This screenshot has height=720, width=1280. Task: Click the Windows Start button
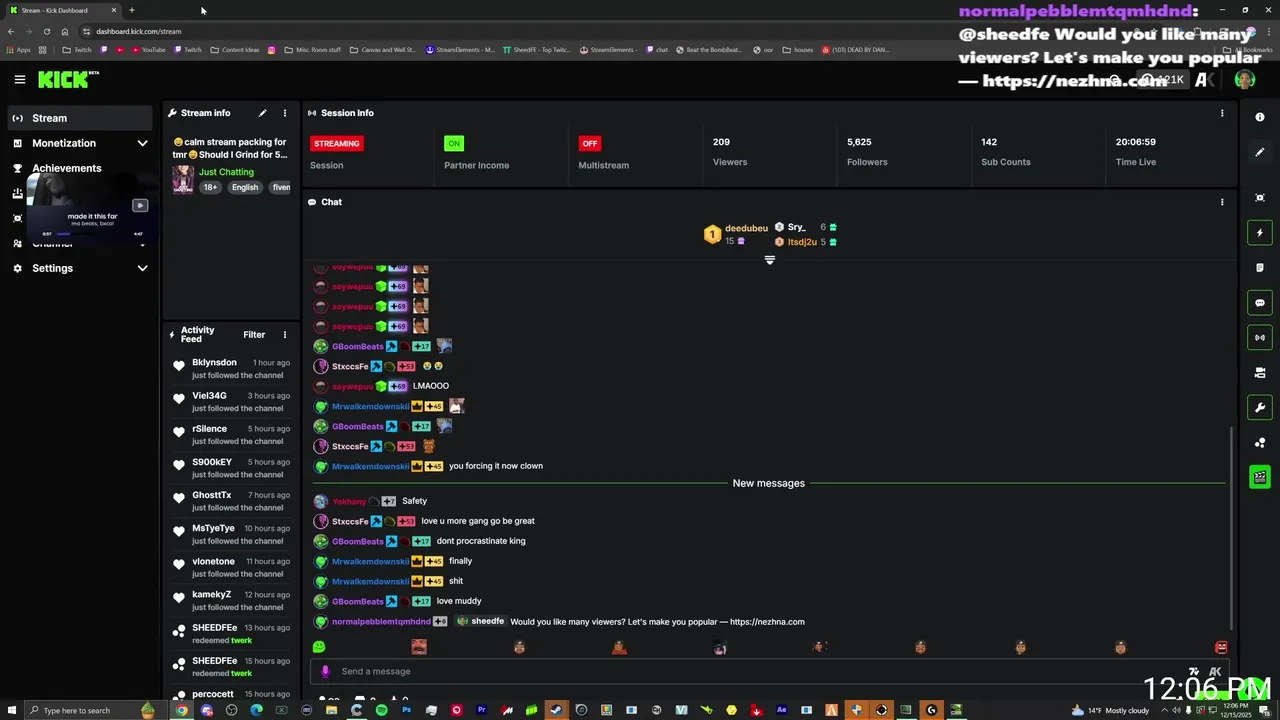click(x=10, y=710)
